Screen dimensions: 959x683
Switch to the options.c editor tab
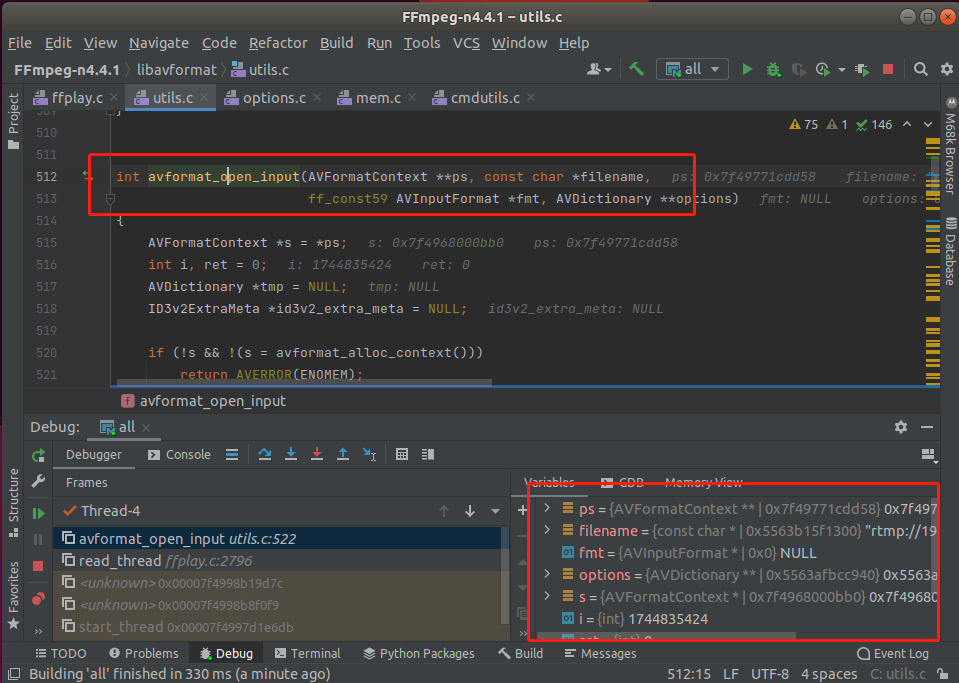tap(274, 98)
